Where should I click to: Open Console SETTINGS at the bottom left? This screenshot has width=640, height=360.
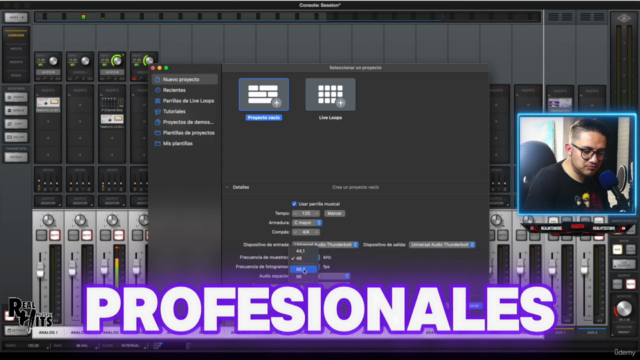(x=16, y=330)
